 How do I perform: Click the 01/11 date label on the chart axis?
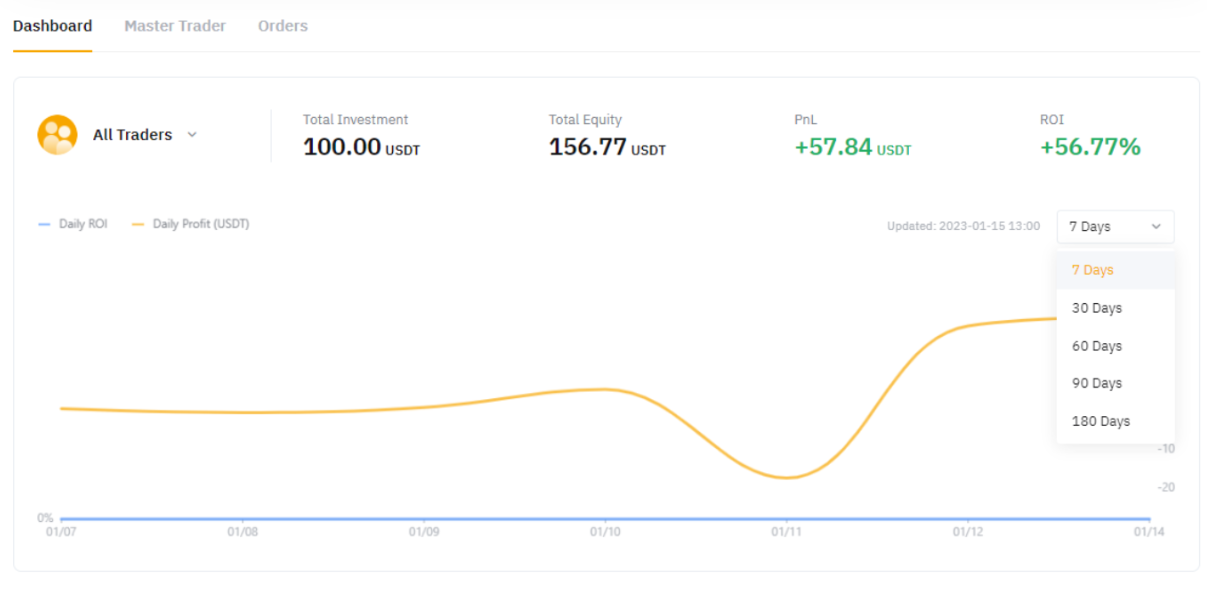[x=786, y=533]
